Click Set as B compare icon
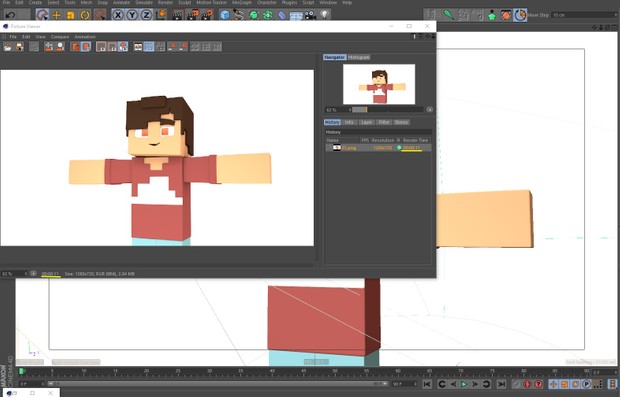620x397 pixels. click(183, 47)
